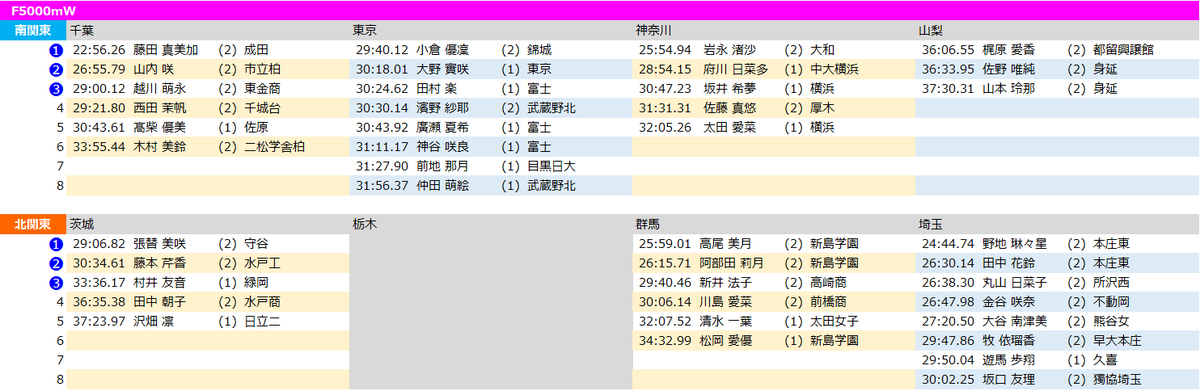Select school name 水戸商
1200x391 pixels.
tap(262, 303)
